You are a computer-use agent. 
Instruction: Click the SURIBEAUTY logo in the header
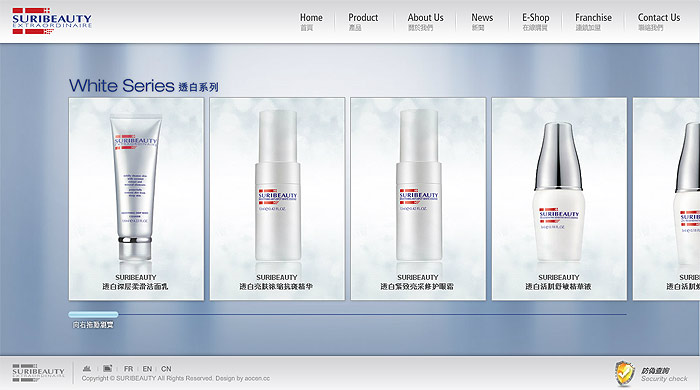point(52,21)
